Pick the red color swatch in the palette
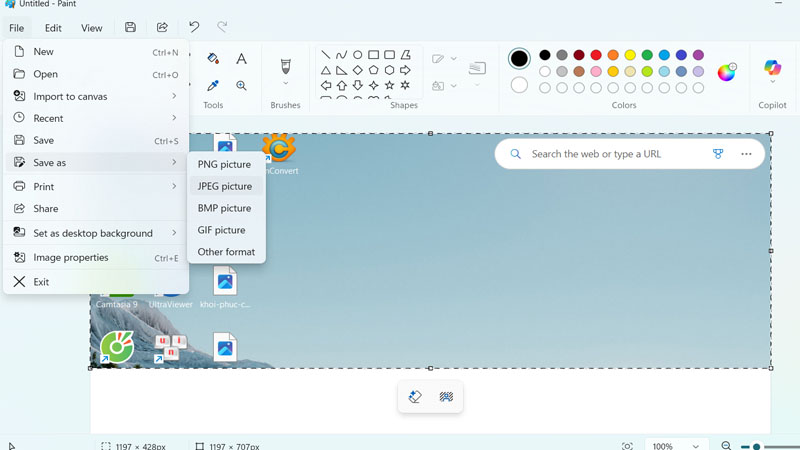 (x=596, y=55)
